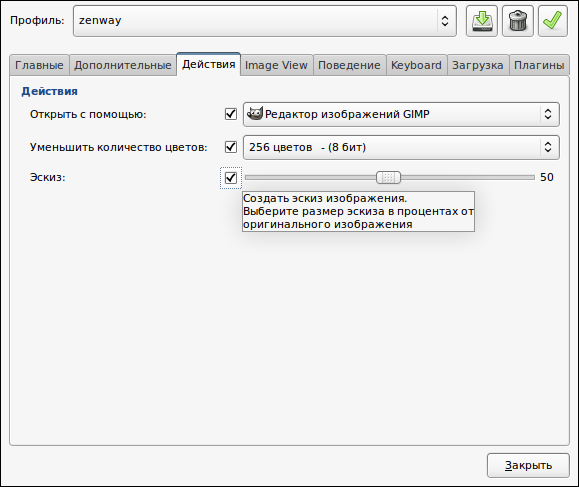This screenshot has height=487, width=579.
Task: Click the slider track left of the handle
Action: pos(310,178)
